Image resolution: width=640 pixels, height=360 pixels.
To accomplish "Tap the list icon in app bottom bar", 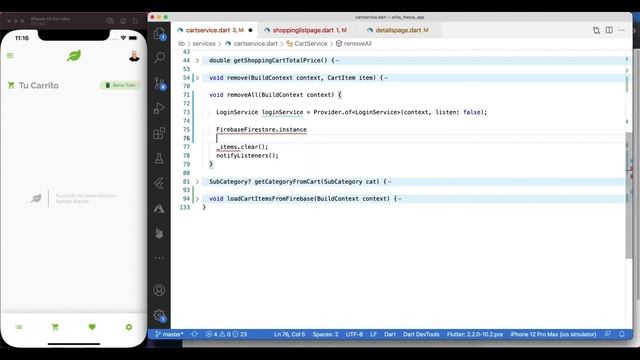I will (19, 327).
